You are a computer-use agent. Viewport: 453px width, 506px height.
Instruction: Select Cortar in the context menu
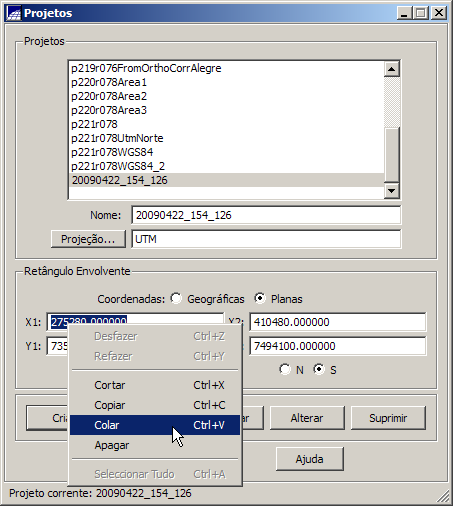click(155, 385)
